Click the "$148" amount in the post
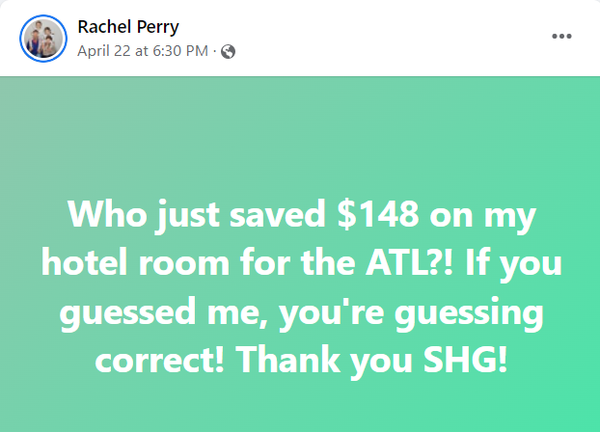Viewport: 600px width, 432px height. 378,214
